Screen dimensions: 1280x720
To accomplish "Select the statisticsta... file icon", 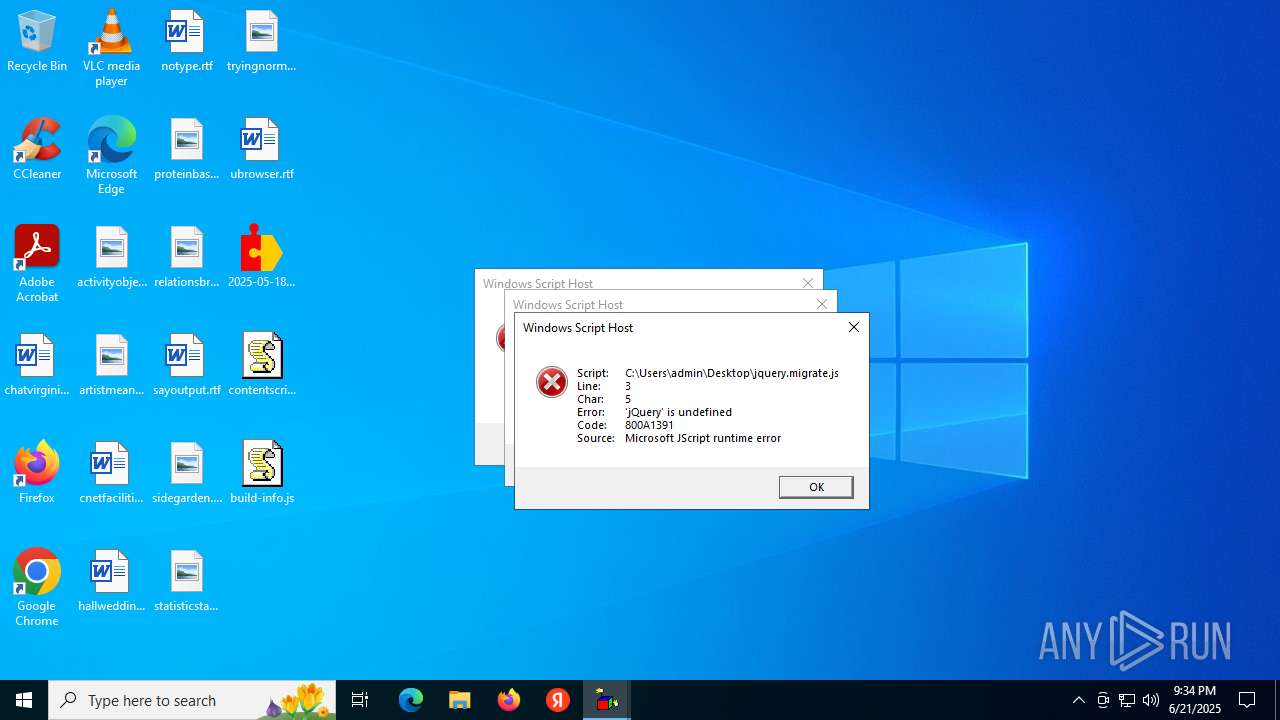I will 186,582.
